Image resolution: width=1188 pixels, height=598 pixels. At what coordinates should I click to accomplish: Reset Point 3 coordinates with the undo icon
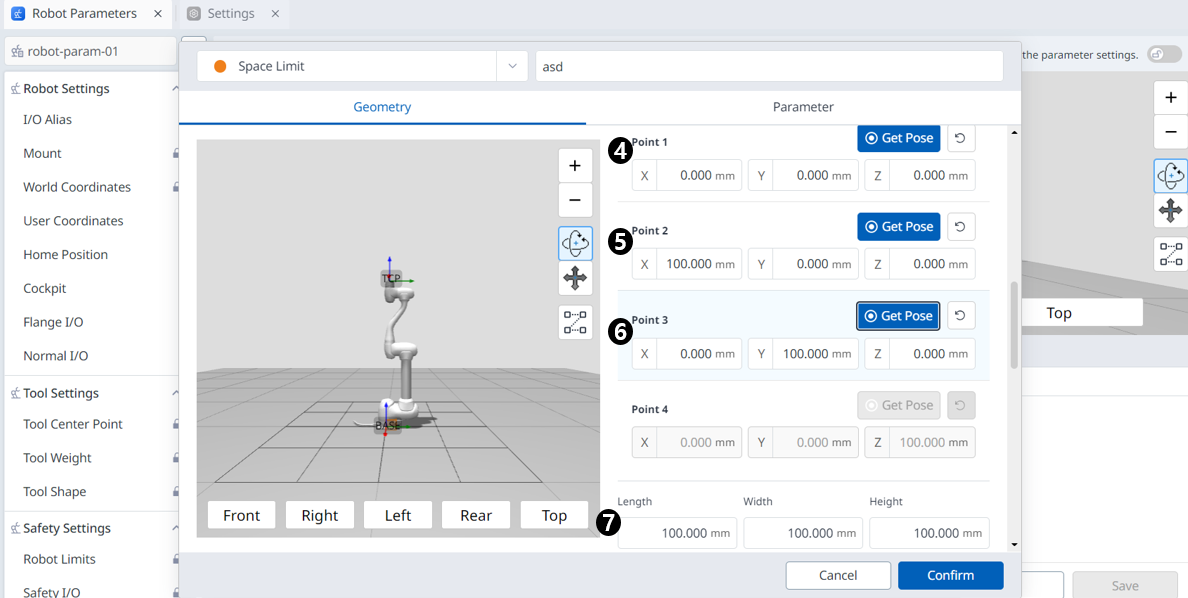tap(960, 316)
